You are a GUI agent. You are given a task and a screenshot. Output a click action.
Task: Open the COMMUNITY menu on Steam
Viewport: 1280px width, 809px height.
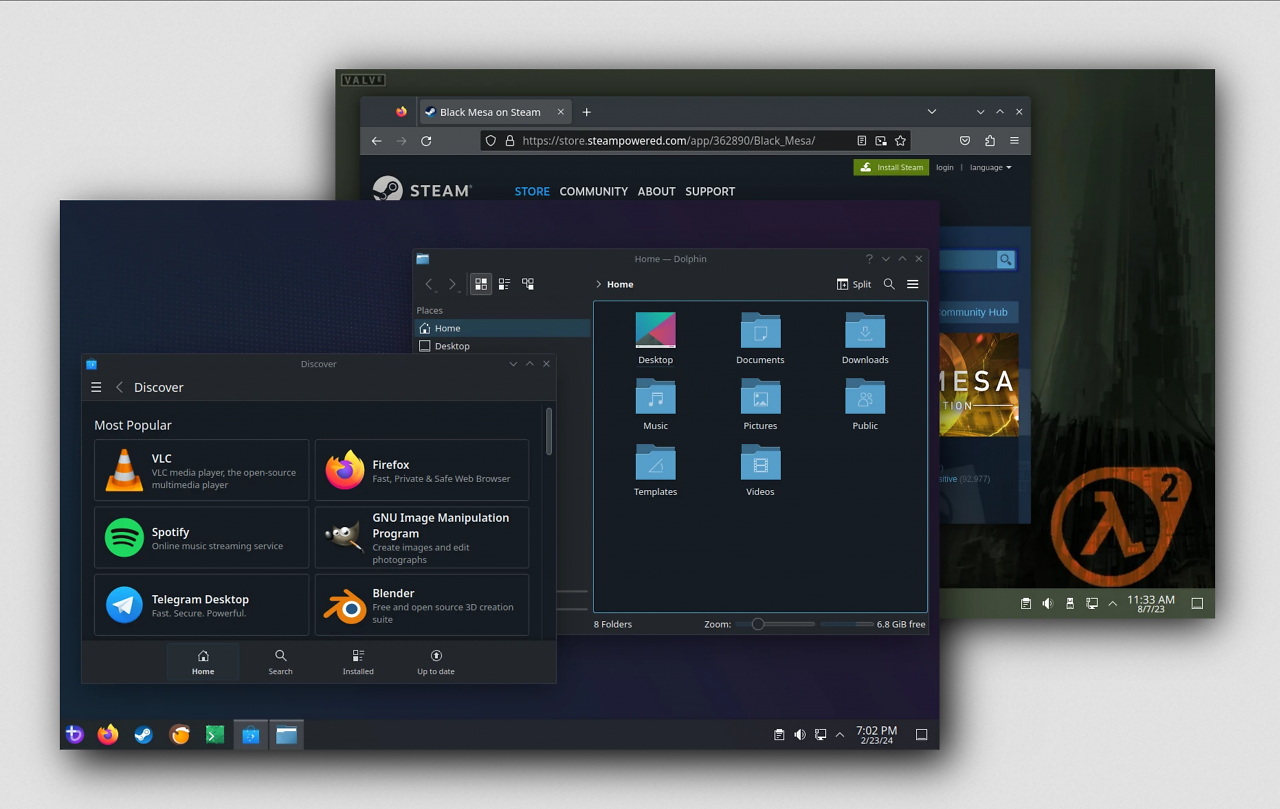(594, 191)
